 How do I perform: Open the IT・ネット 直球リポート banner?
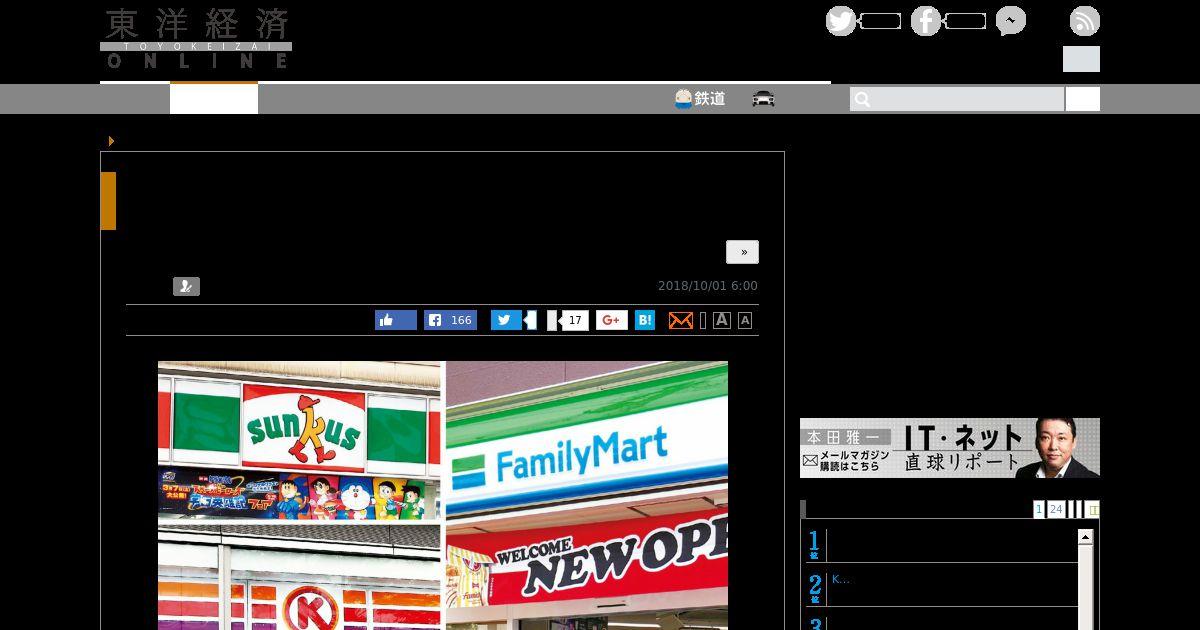(x=950, y=448)
